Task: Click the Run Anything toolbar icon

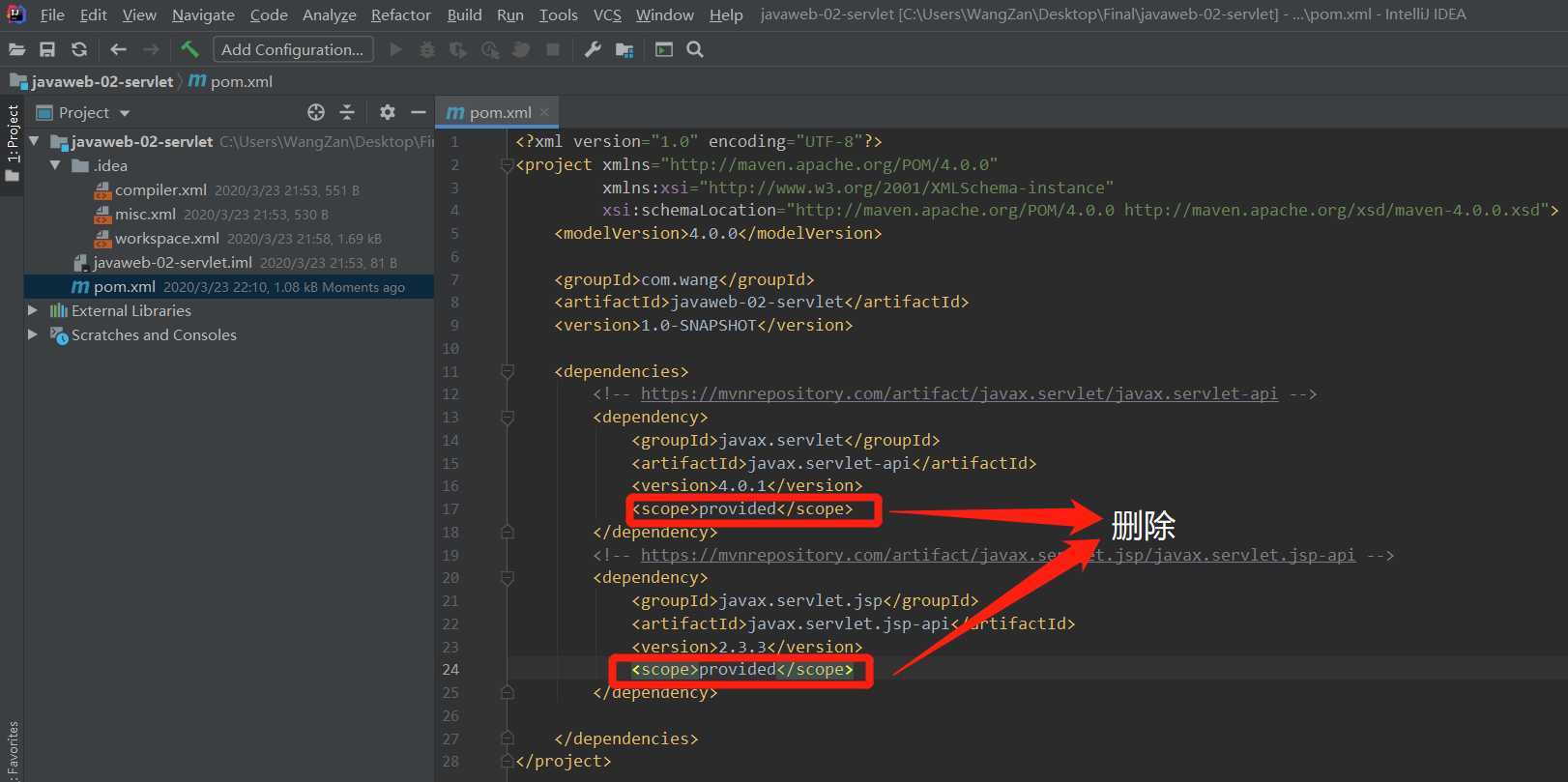Action: point(664,49)
